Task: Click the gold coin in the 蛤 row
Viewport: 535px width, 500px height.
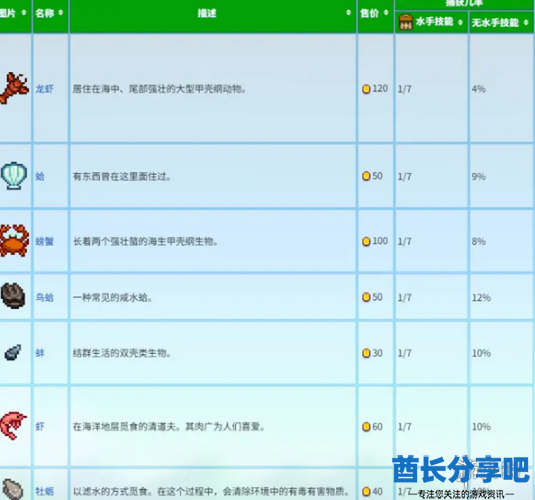Action: [366, 176]
